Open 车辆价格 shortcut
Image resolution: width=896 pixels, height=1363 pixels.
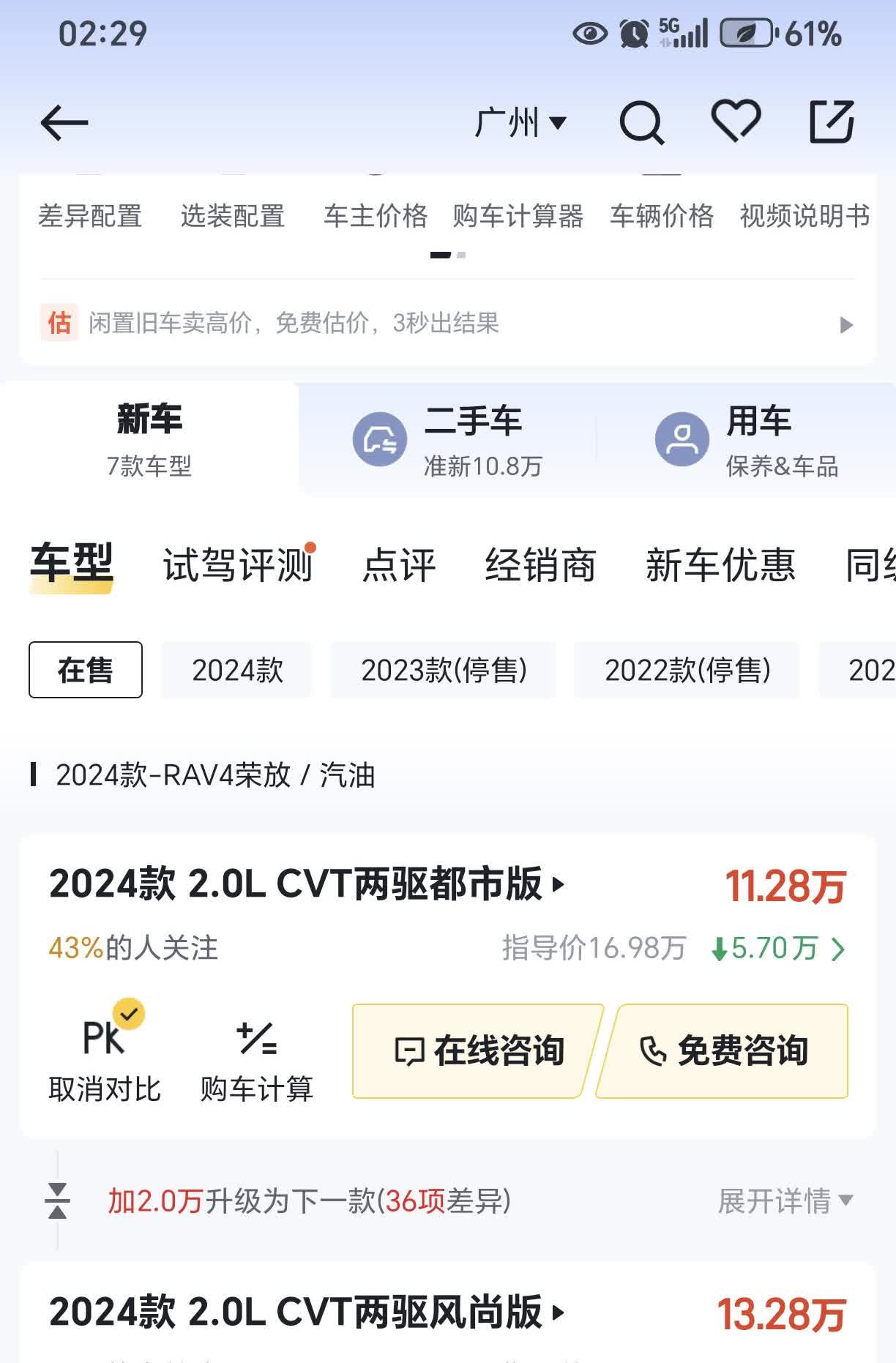coord(662,216)
